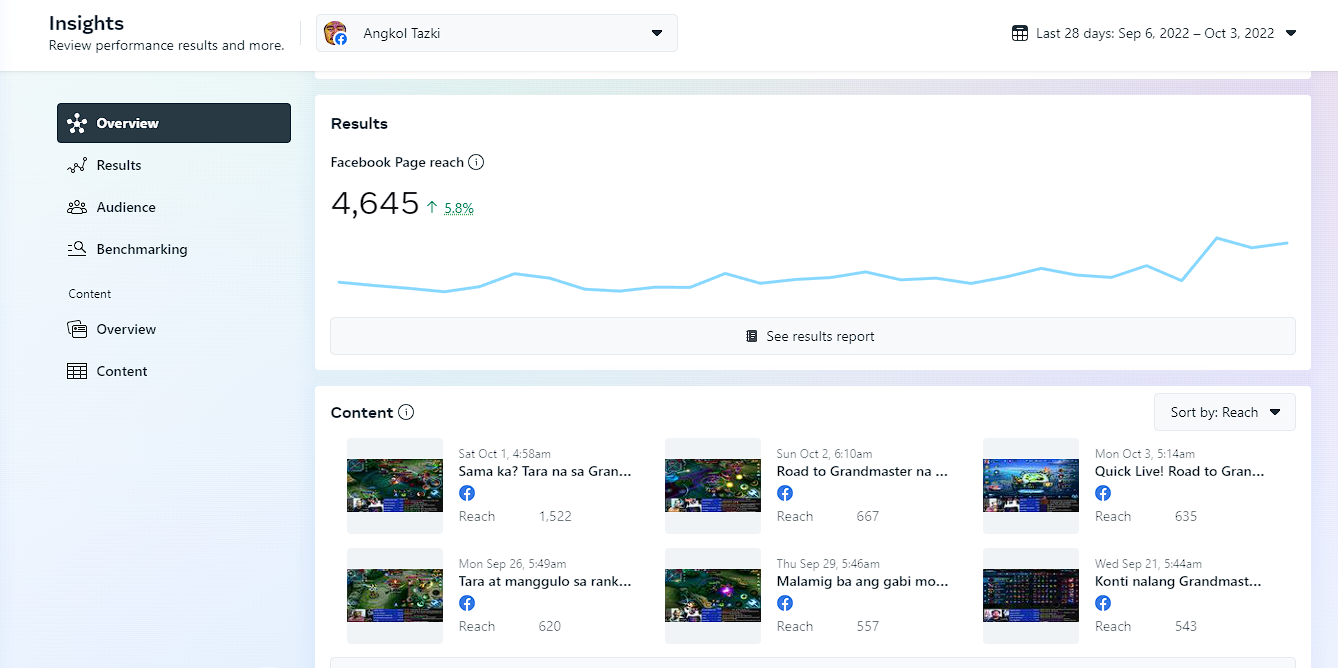
Task: Open the Wed Sep 21 post thumbnail
Action: tap(1031, 596)
